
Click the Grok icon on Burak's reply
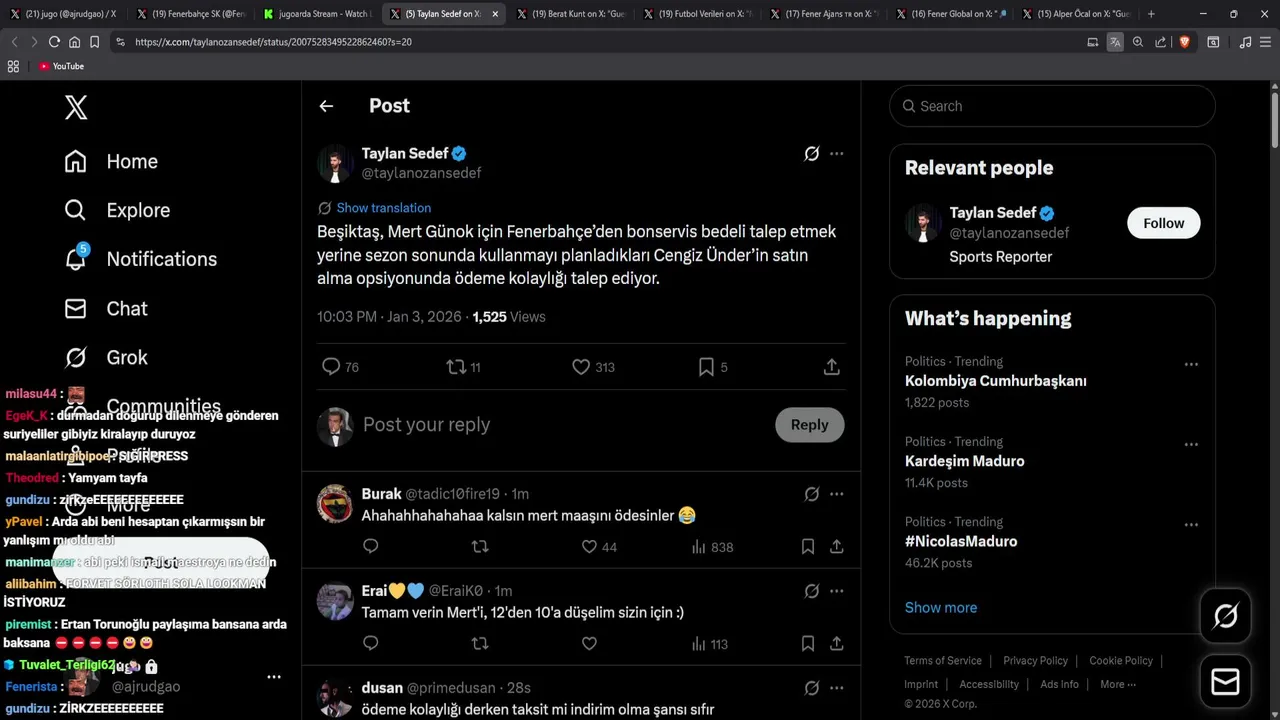pyautogui.click(x=812, y=494)
